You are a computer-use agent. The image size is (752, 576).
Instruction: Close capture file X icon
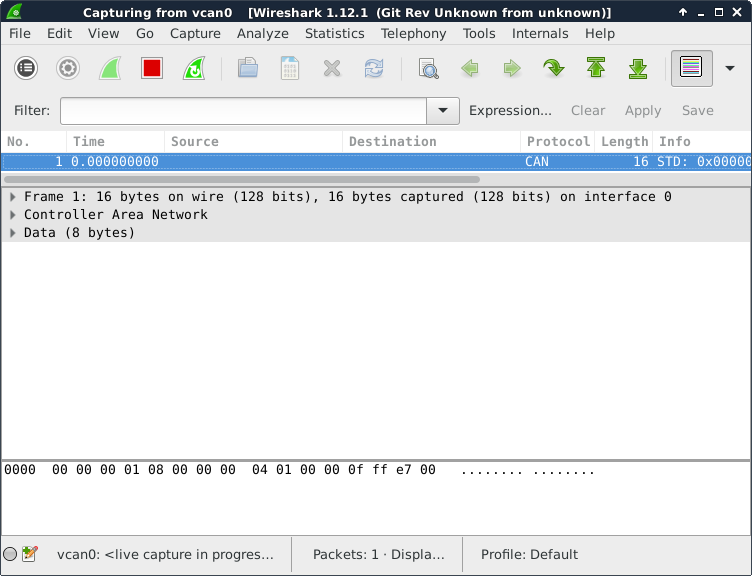click(x=332, y=68)
